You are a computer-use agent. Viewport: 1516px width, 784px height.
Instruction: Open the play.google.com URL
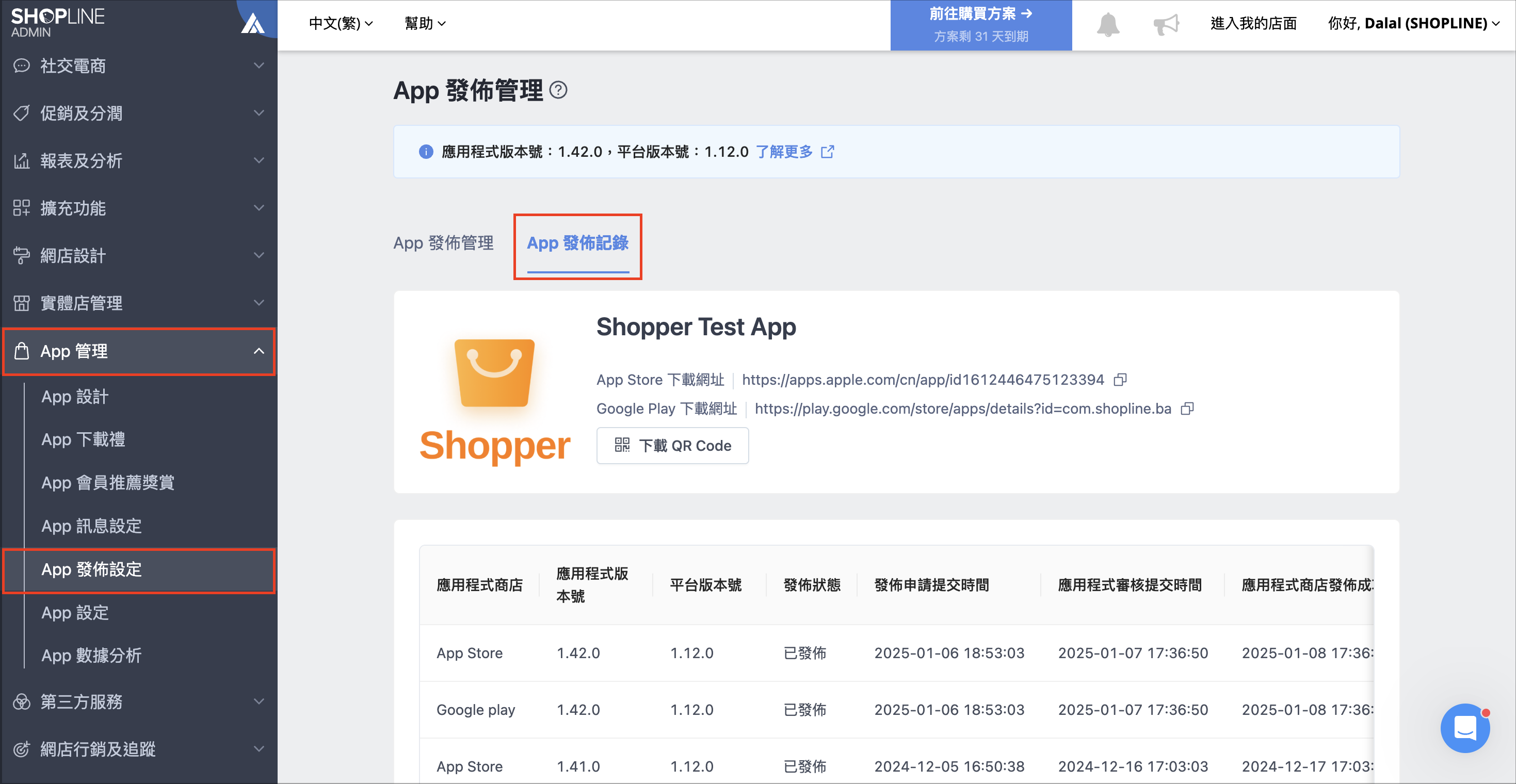coord(963,409)
